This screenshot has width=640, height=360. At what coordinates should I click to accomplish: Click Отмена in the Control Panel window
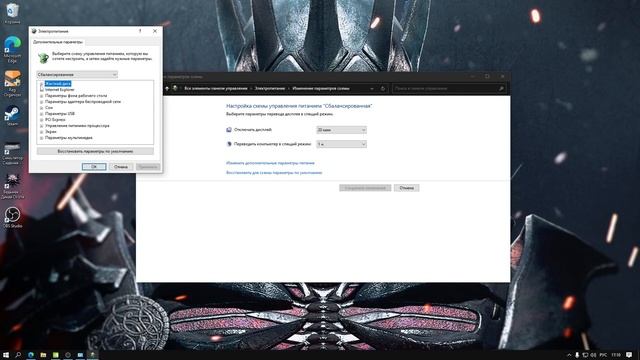(x=407, y=188)
